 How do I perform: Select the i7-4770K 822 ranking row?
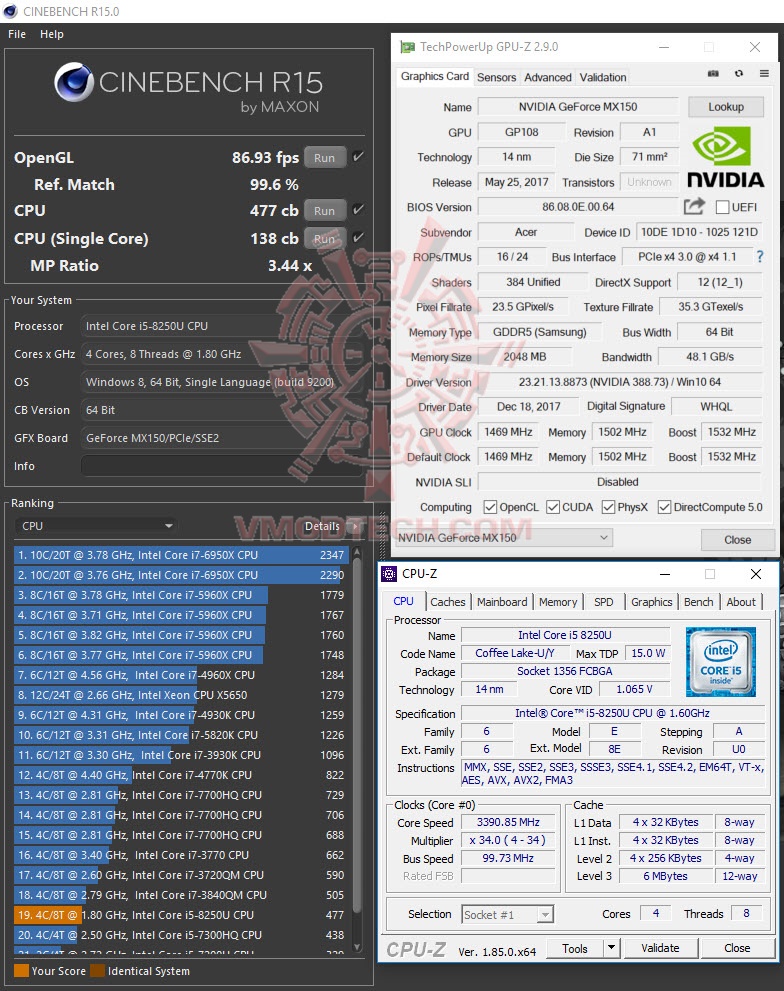[x=181, y=775]
